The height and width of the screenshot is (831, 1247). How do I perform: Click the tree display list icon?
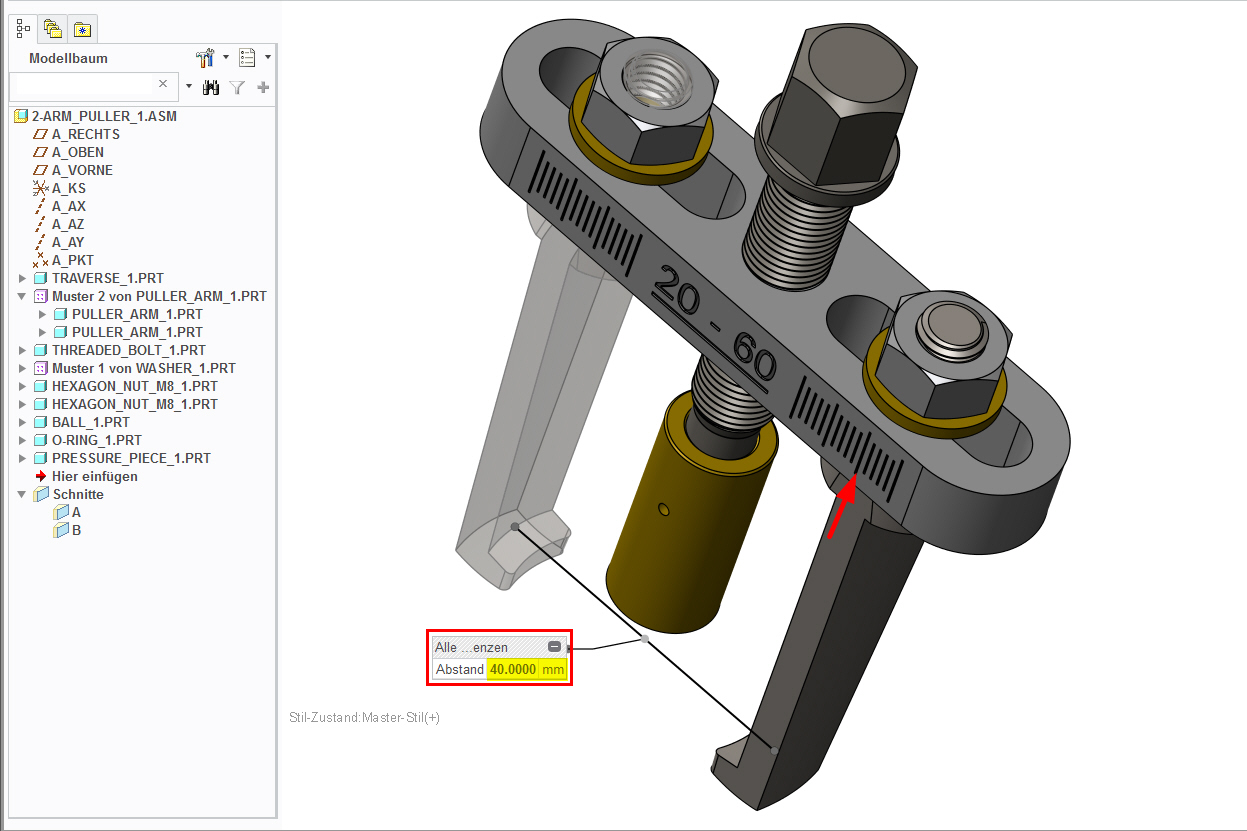247,58
